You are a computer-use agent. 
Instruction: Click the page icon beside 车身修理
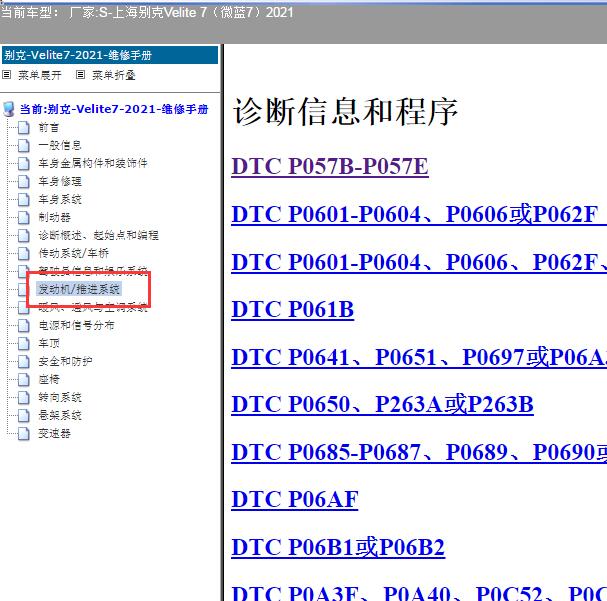pyautogui.click(x=24, y=181)
